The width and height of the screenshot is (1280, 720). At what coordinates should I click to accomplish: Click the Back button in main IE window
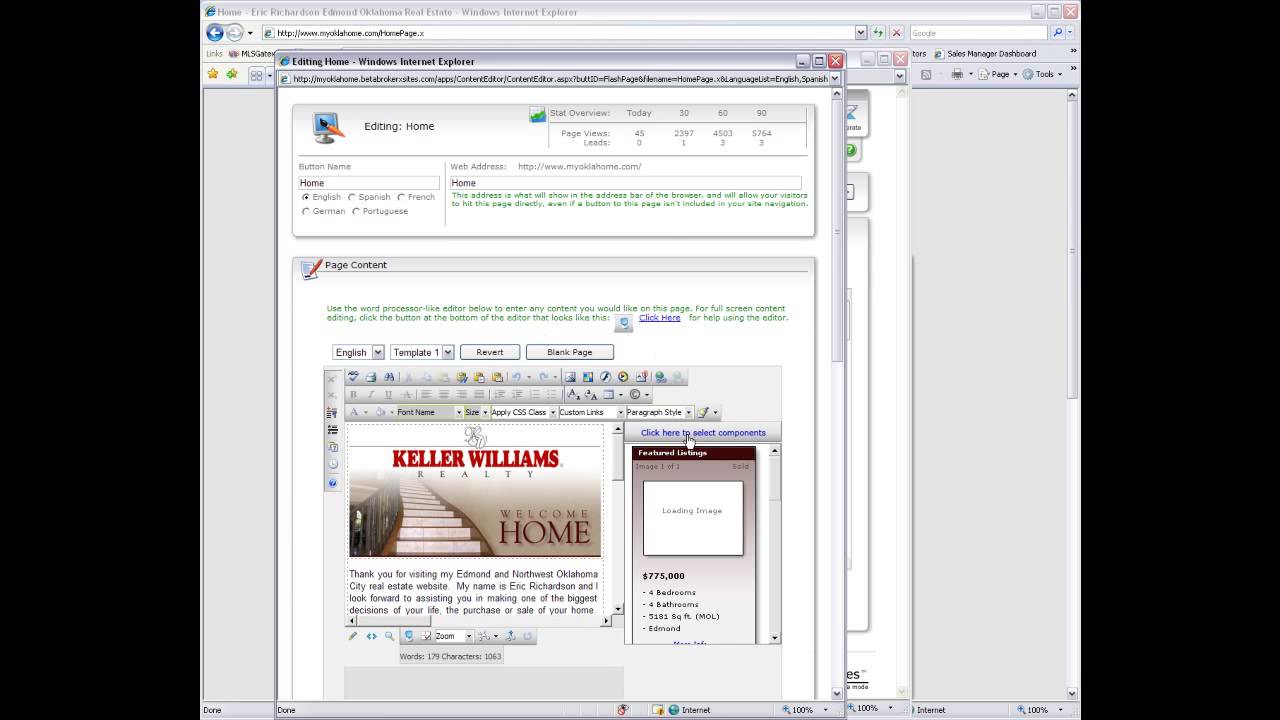point(214,33)
